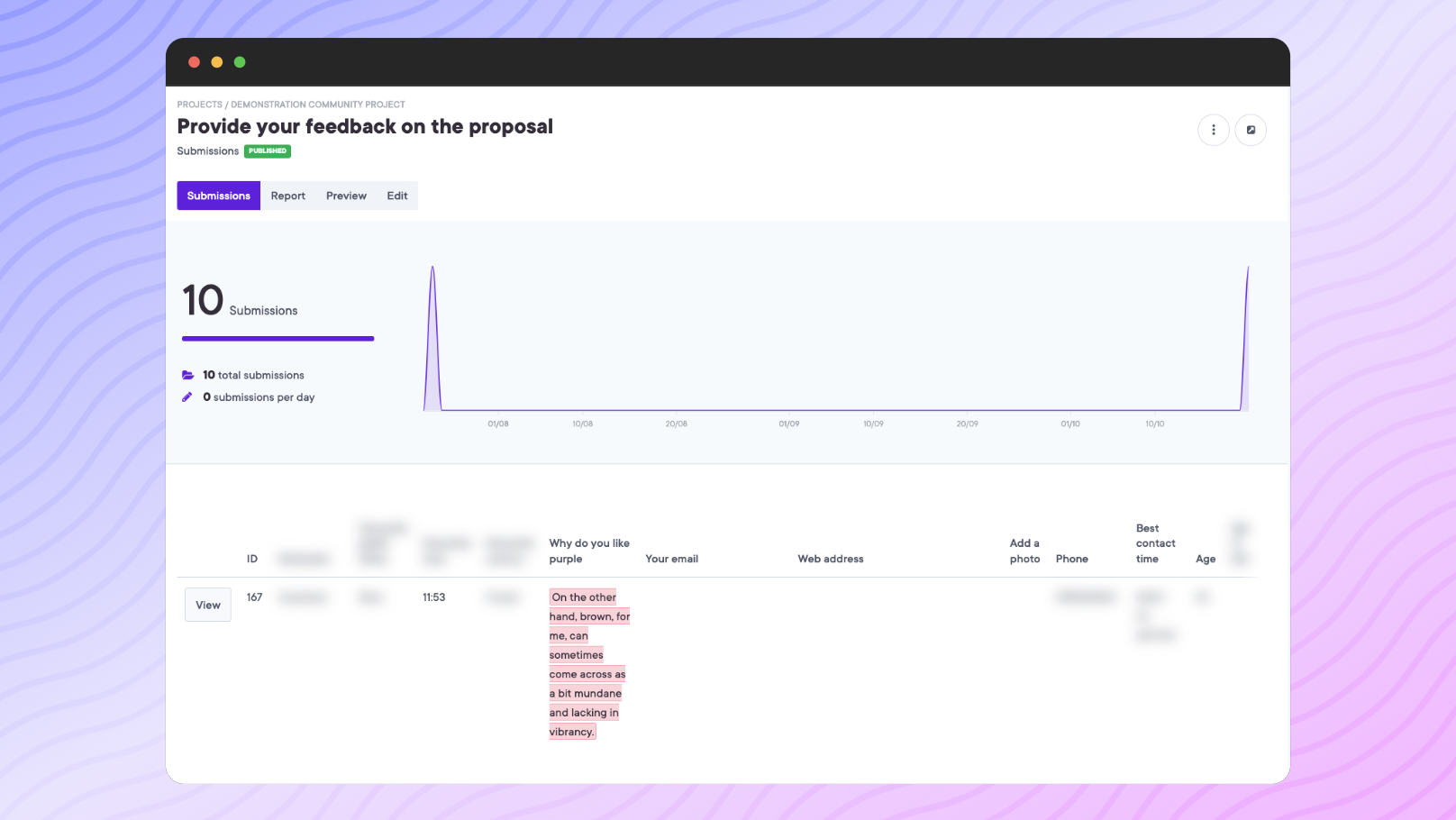1456x820 pixels.
Task: Open Demonstration Community Project breadcrumb
Action: [x=318, y=105]
